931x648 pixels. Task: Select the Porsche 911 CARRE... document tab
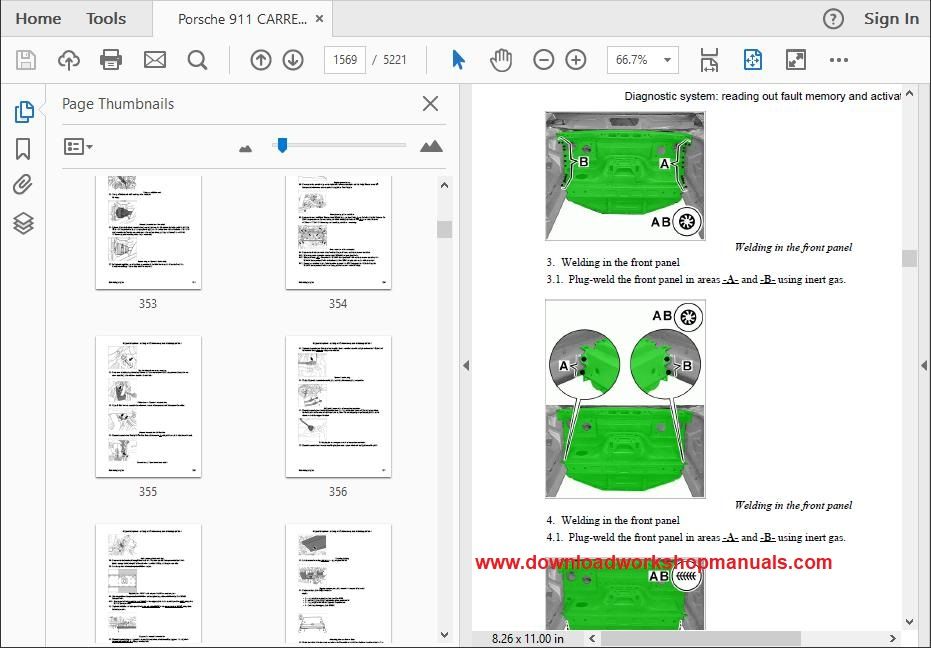(242, 19)
